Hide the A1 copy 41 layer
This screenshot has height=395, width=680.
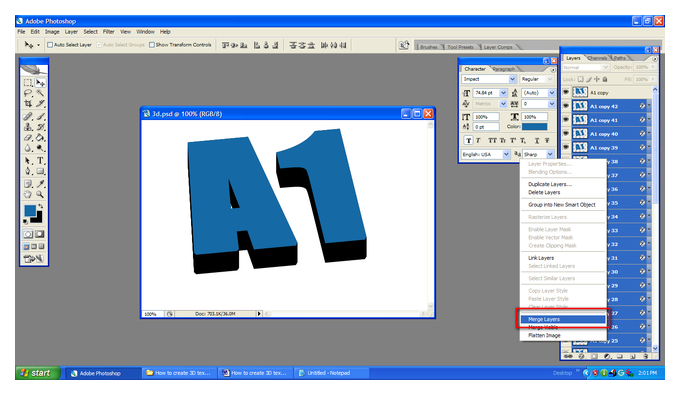[x=566, y=120]
